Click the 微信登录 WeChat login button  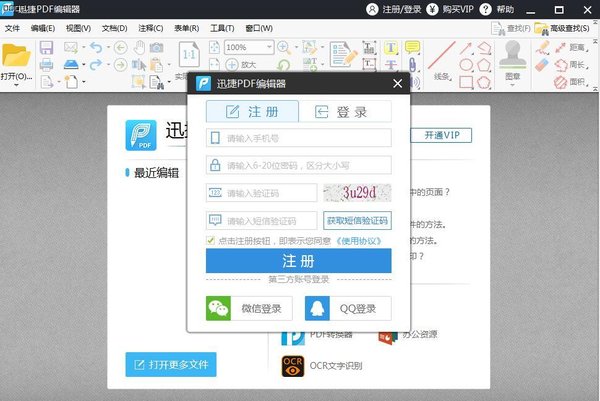(x=249, y=308)
